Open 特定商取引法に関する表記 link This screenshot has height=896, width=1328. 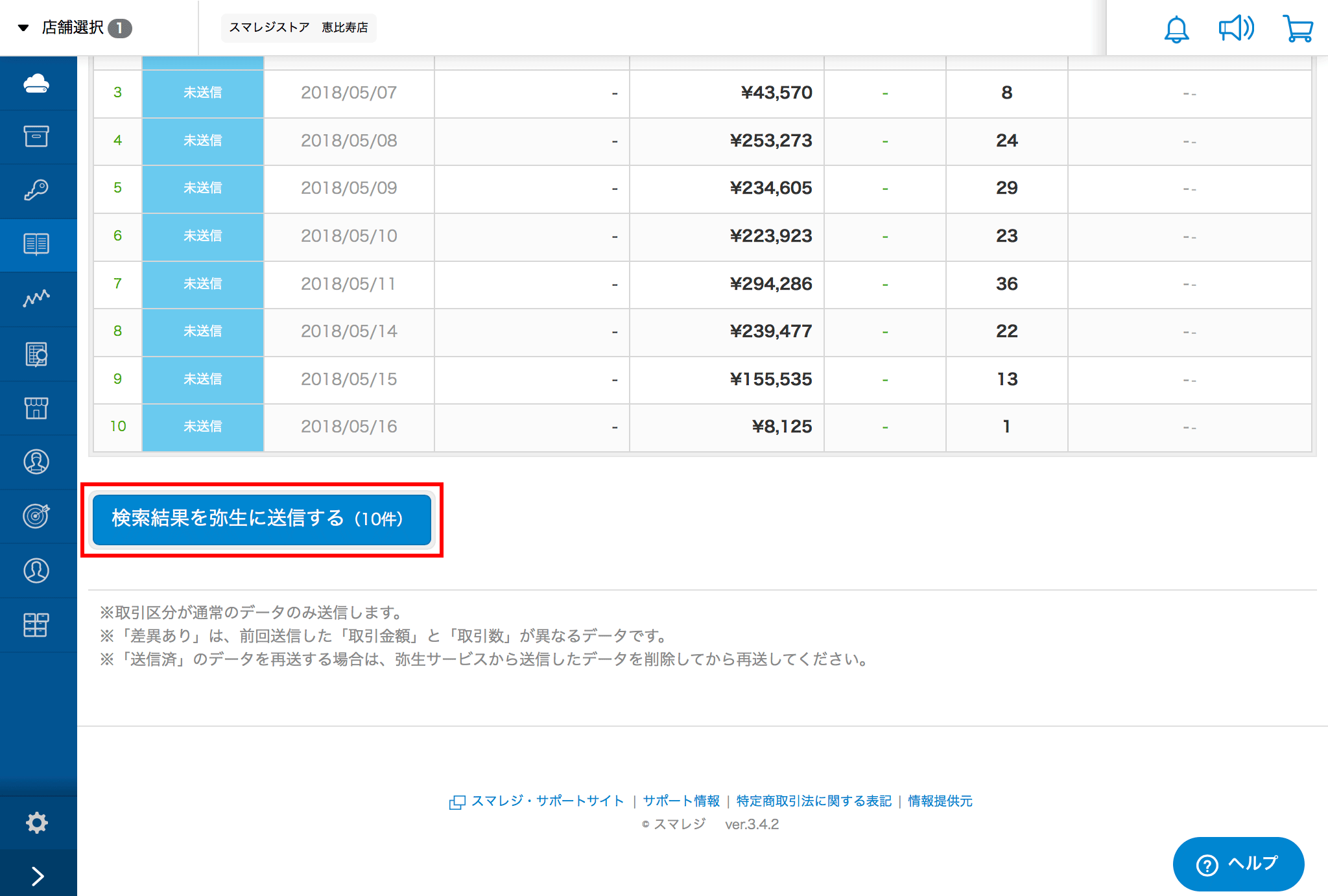pyautogui.click(x=814, y=801)
